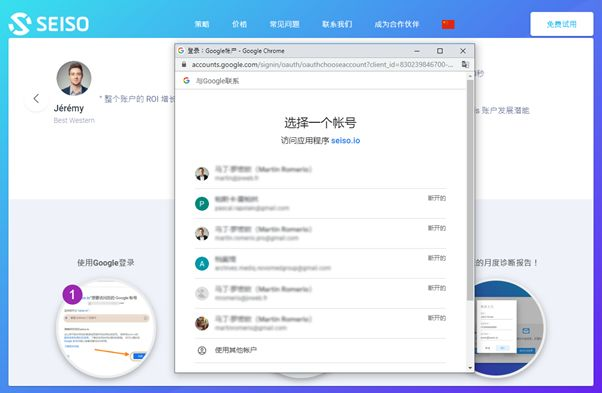Click the translate icon in the popup address bar
The height and width of the screenshot is (393, 602).
(465, 64)
